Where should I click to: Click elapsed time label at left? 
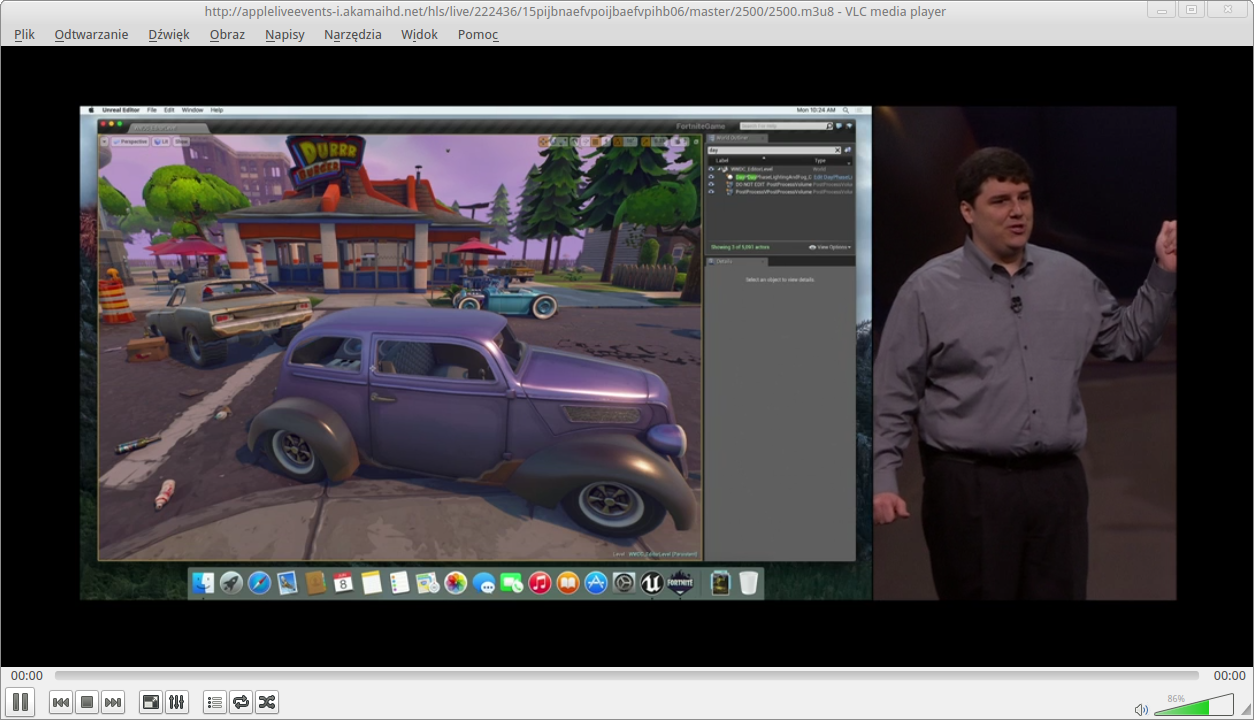coord(26,676)
